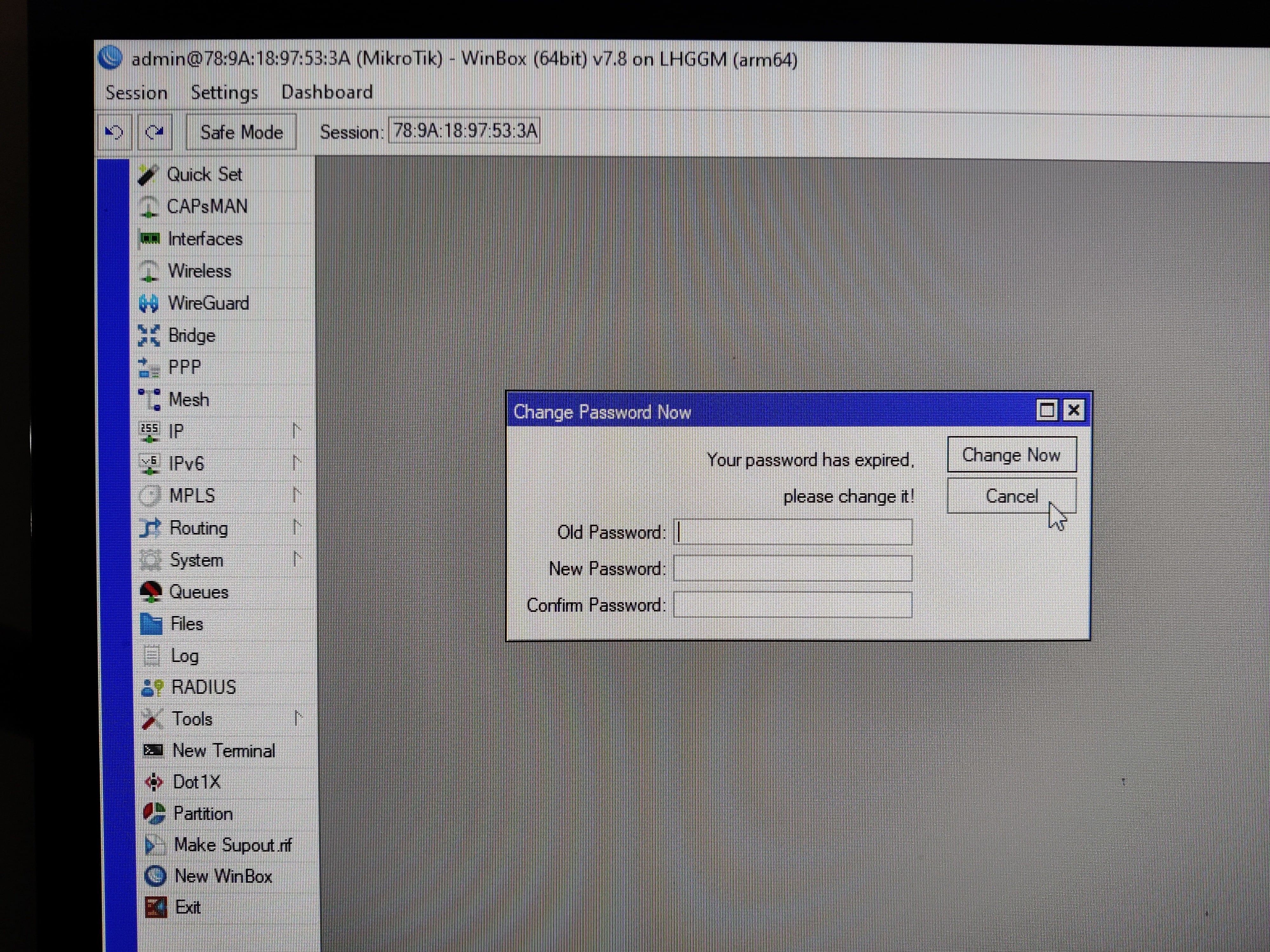1270x952 pixels.
Task: Select the Log menu label
Action: coord(184,656)
